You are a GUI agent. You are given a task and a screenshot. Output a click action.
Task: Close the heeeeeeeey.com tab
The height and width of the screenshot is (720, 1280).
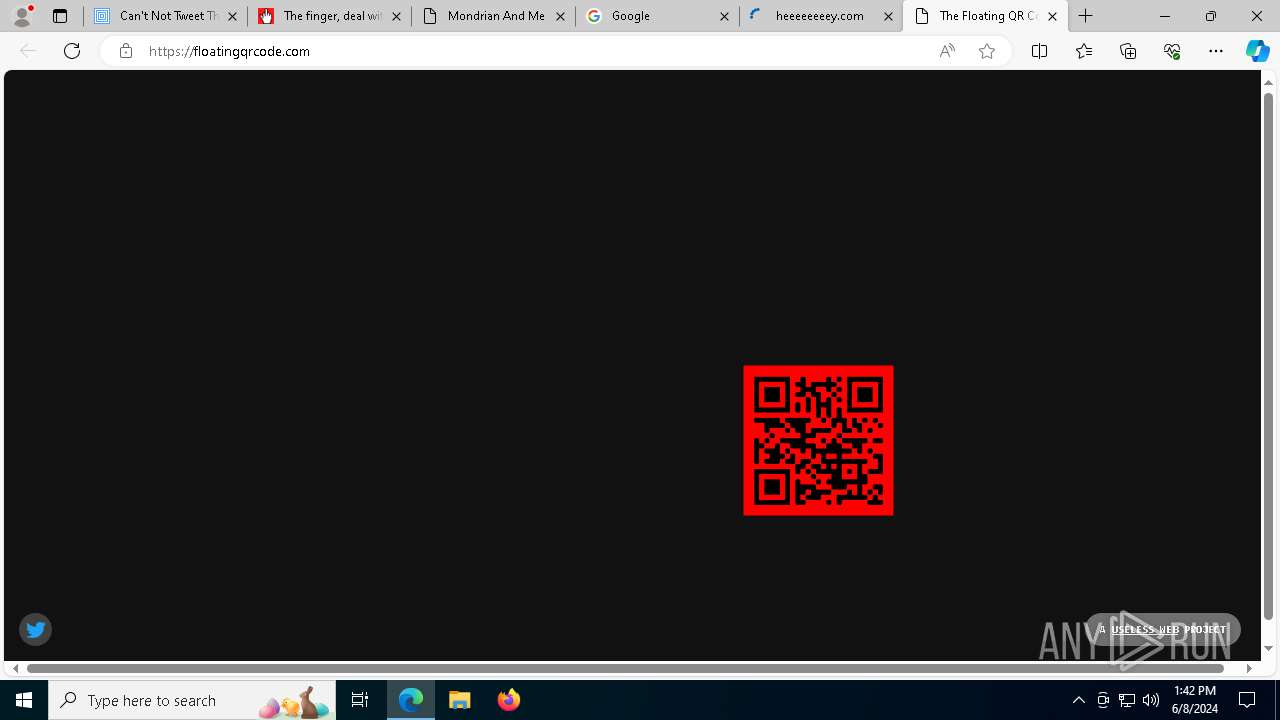click(888, 16)
